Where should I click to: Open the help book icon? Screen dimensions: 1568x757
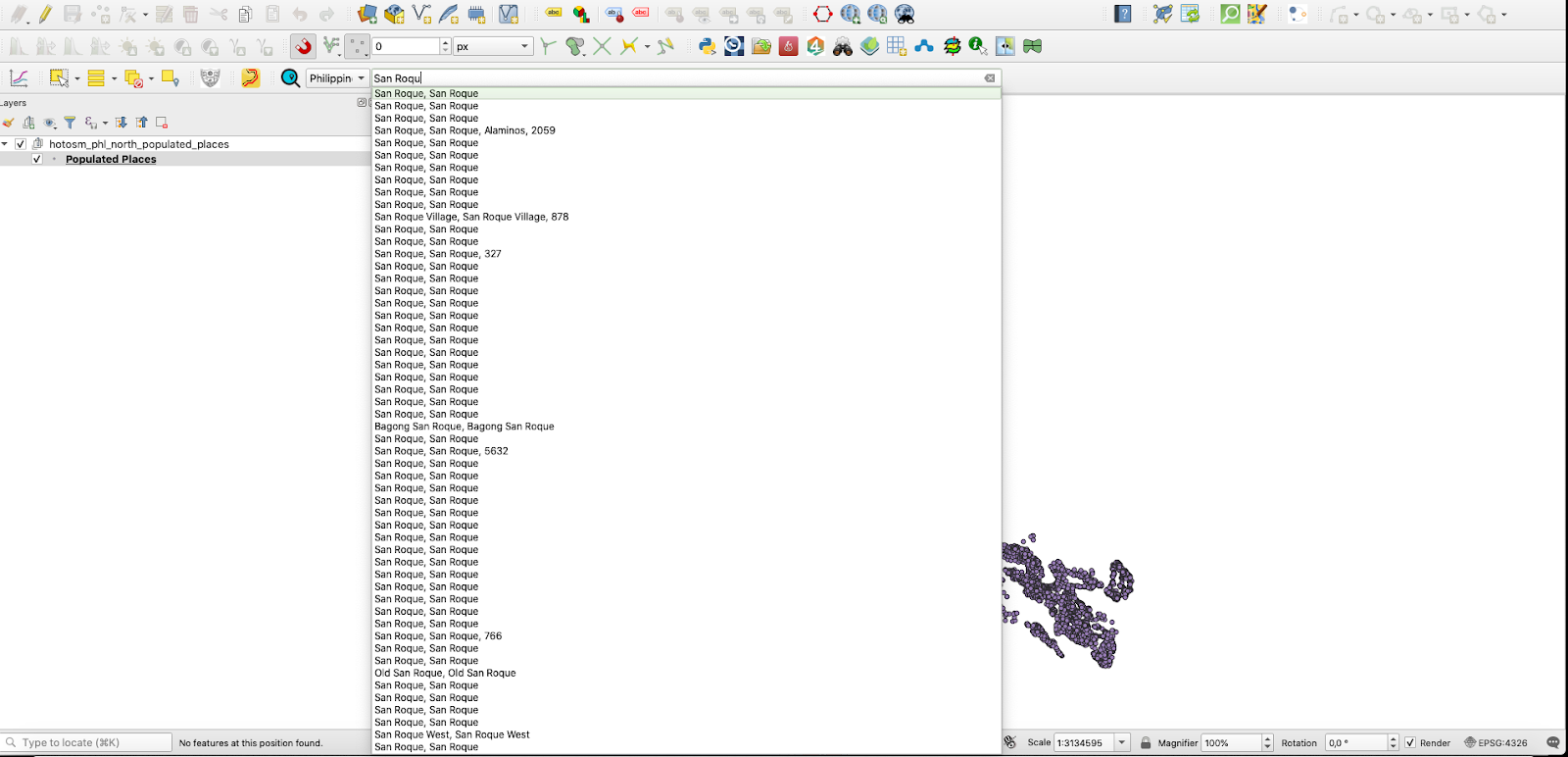coord(1123,14)
